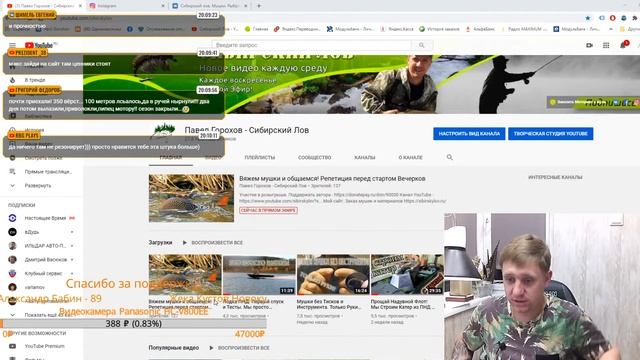Search within the channel using magnifier
The width and height of the screenshot is (640, 360).
pyautogui.click(x=449, y=157)
